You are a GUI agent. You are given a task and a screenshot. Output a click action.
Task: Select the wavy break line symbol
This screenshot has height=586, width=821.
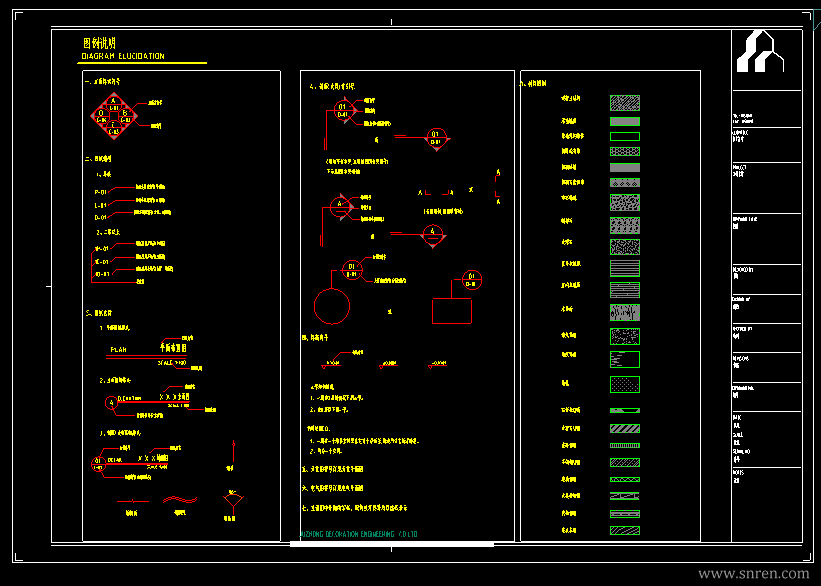pos(180,500)
